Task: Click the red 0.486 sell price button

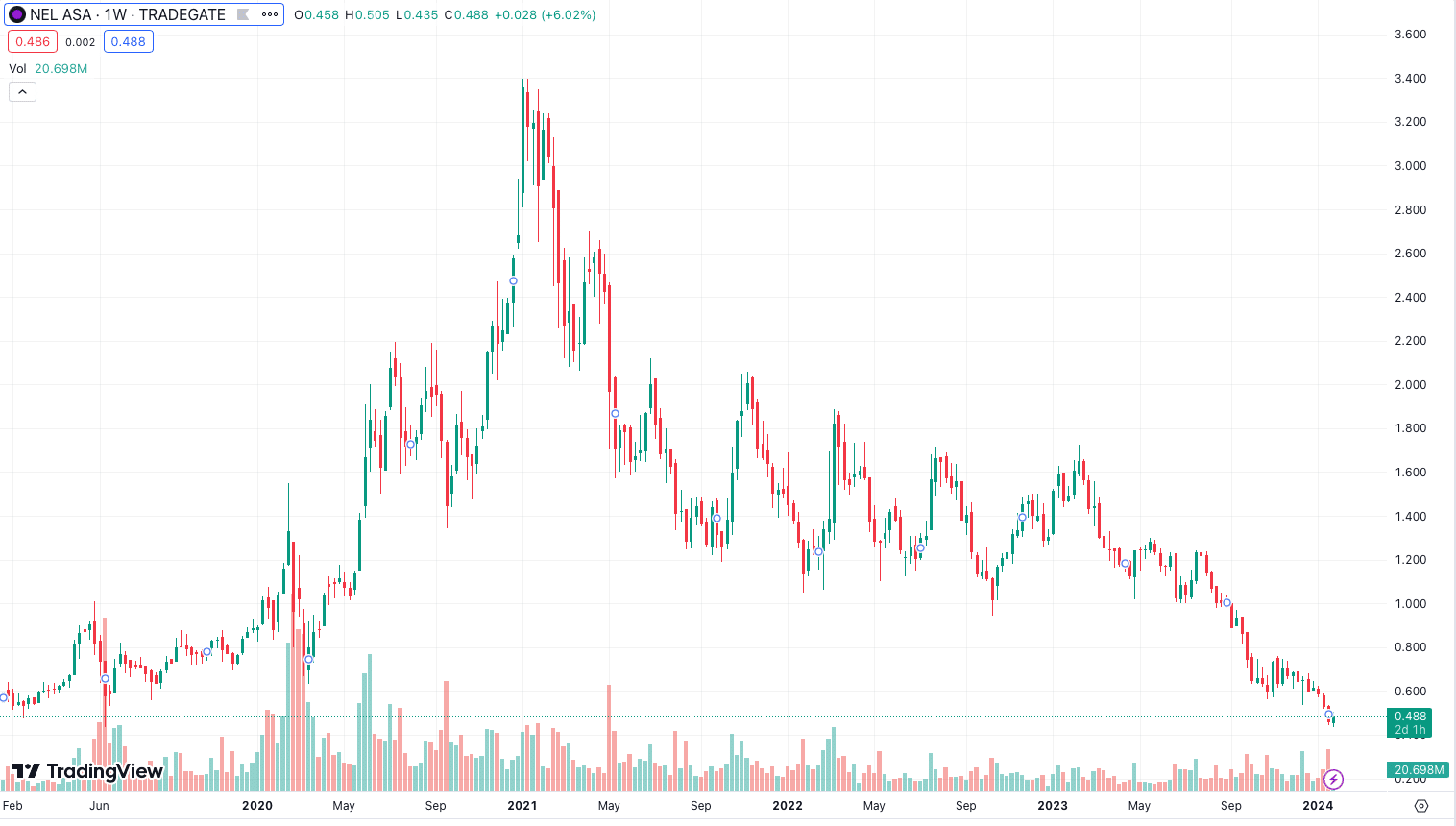Action: 33,41
